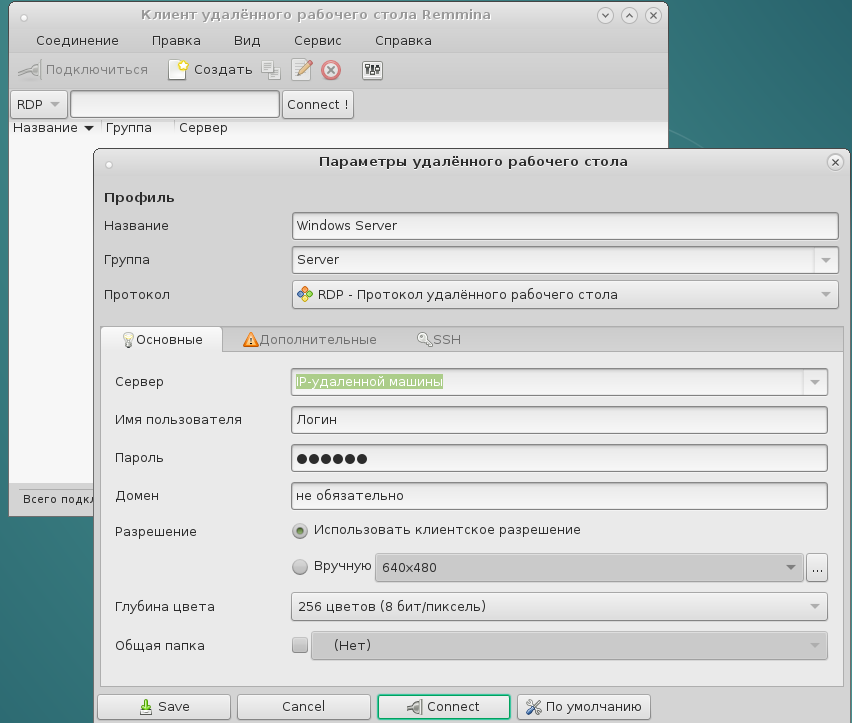Click the edit pencil icon in Remmina toolbar

(302, 70)
